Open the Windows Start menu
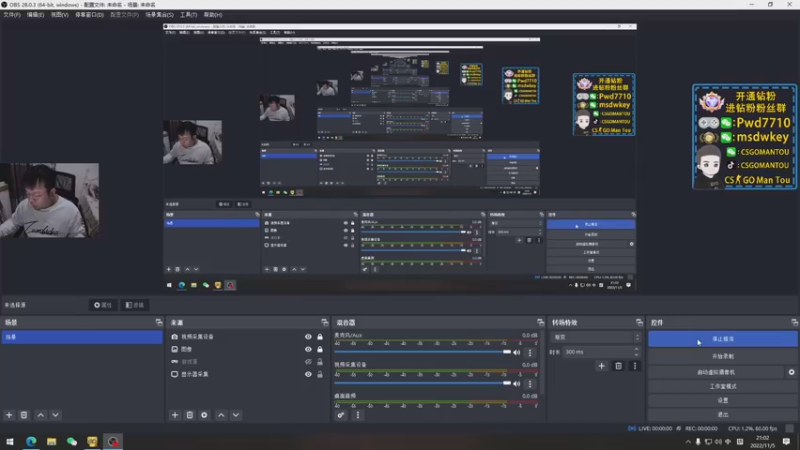This screenshot has height=450, width=800. pos(10,441)
